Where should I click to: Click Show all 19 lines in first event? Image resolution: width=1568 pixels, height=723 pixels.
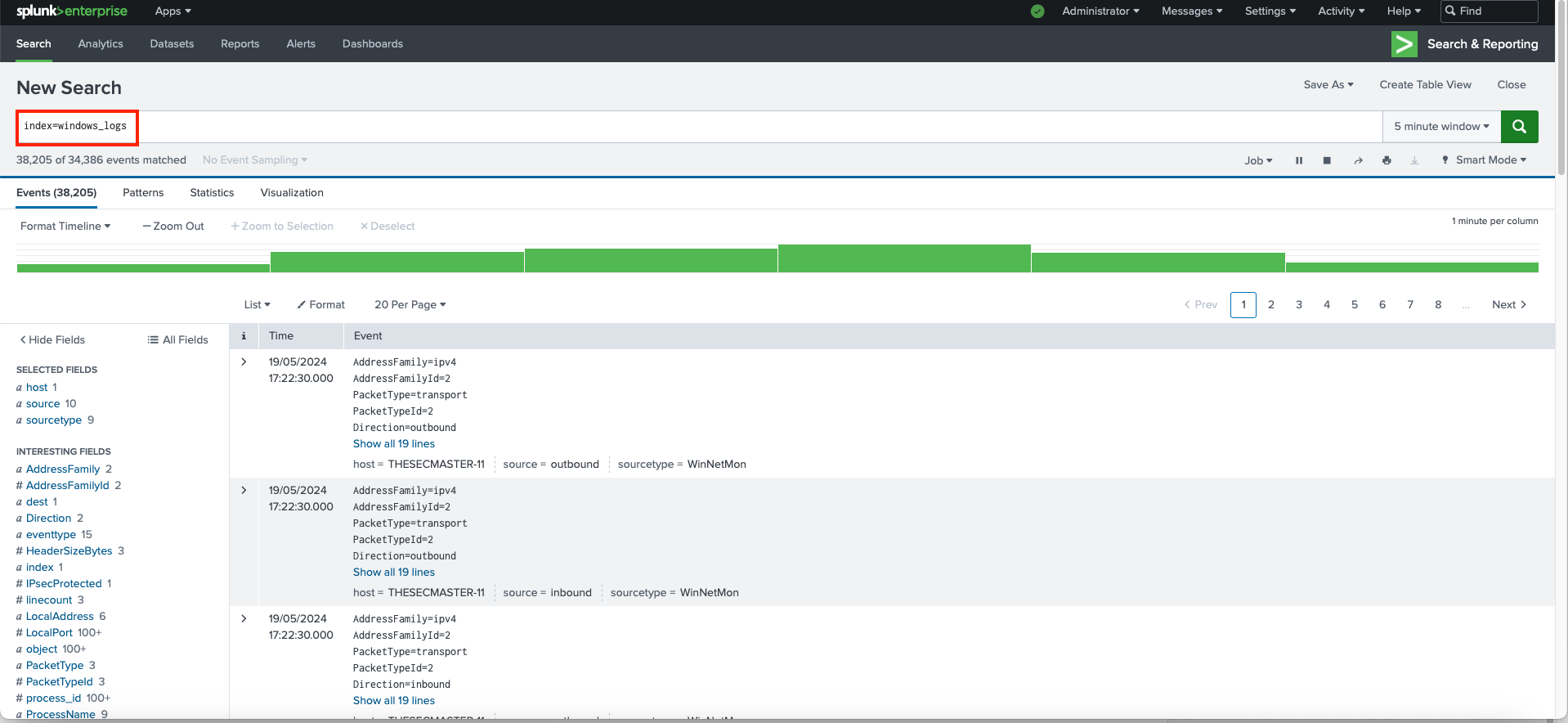pyautogui.click(x=394, y=444)
